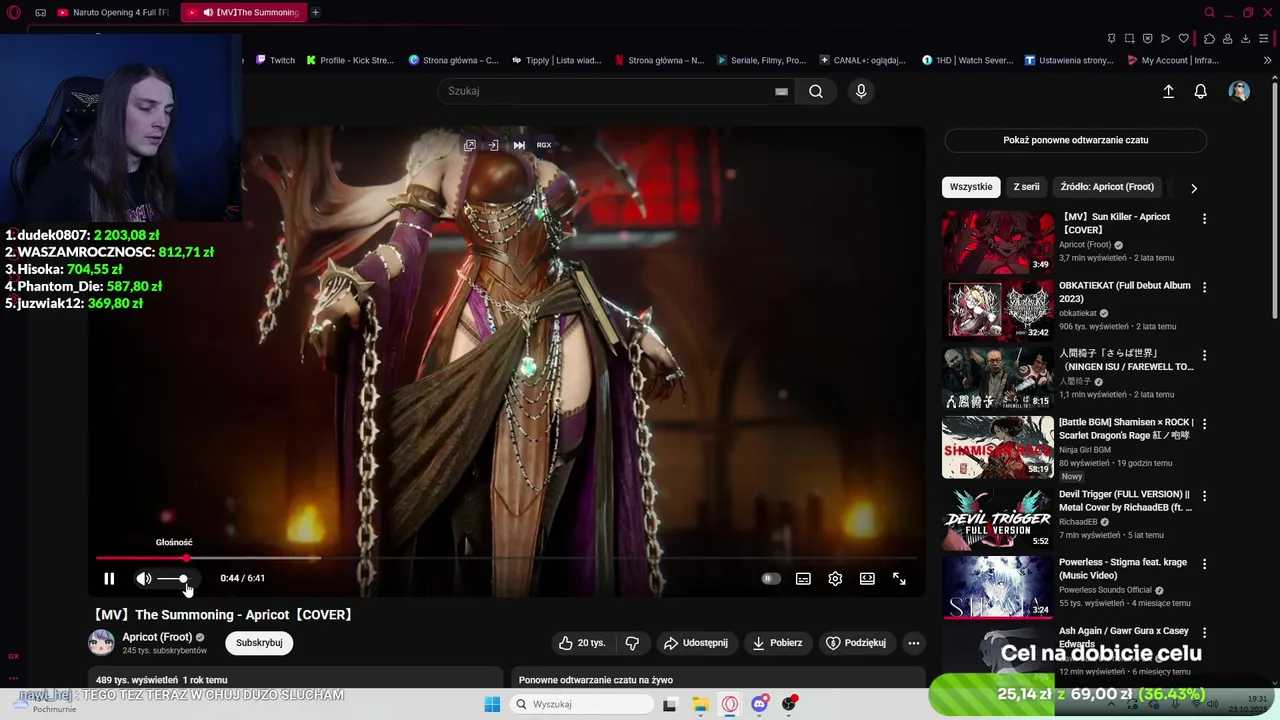This screenshot has height=720, width=1280.
Task: Select the Z serii filter chip
Action: (x=1026, y=187)
